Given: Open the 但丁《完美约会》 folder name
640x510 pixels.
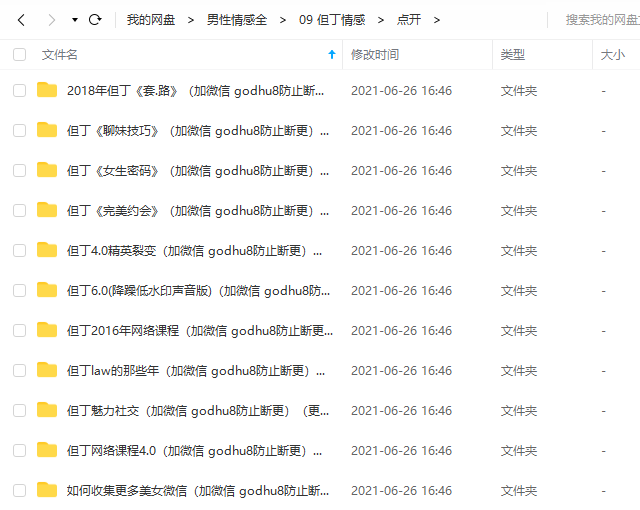Looking at the screenshot, I should [196, 210].
